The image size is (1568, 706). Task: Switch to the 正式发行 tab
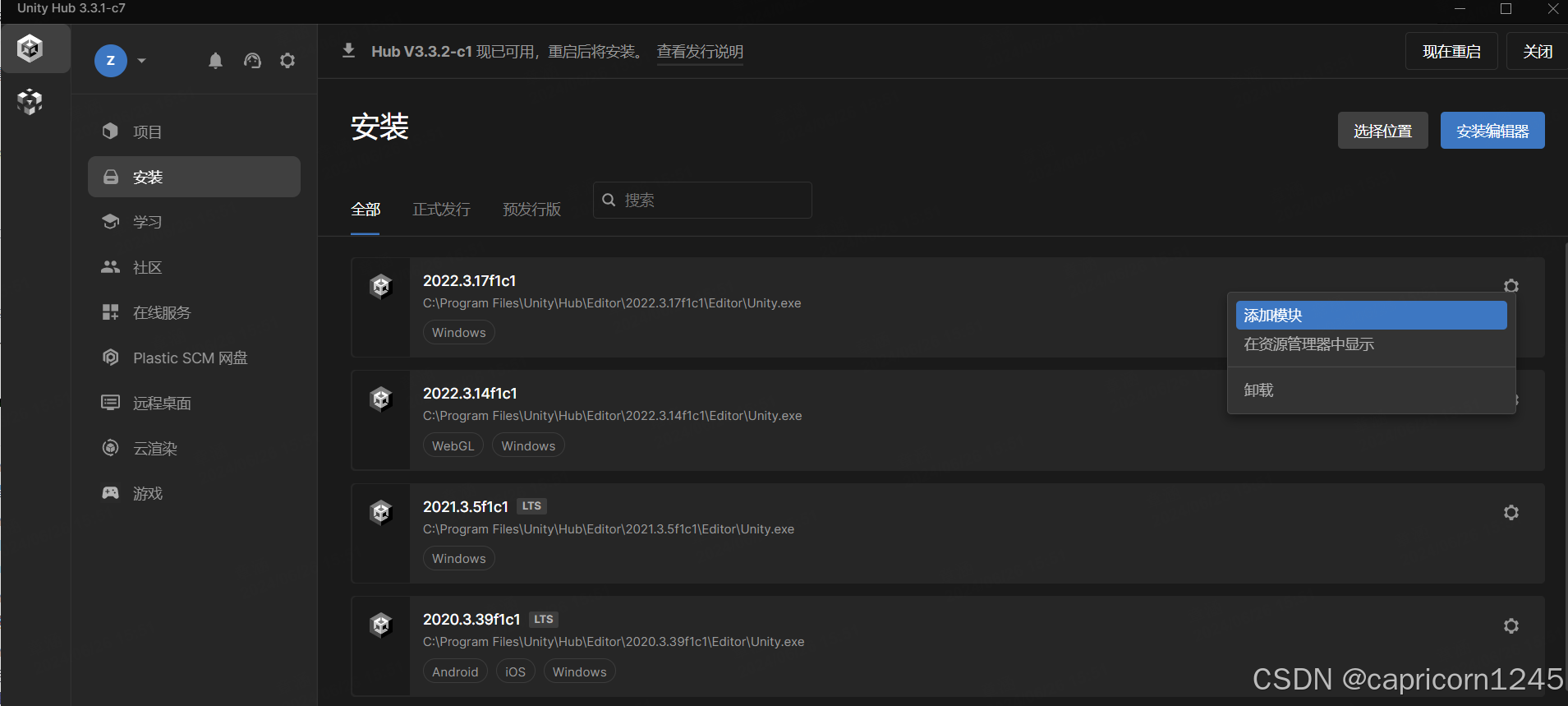pyautogui.click(x=441, y=210)
